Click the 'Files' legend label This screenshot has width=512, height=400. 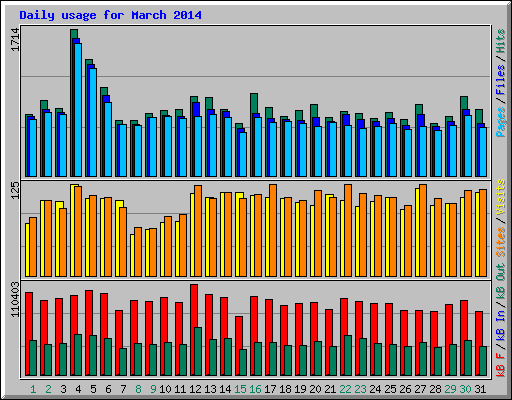pos(501,80)
